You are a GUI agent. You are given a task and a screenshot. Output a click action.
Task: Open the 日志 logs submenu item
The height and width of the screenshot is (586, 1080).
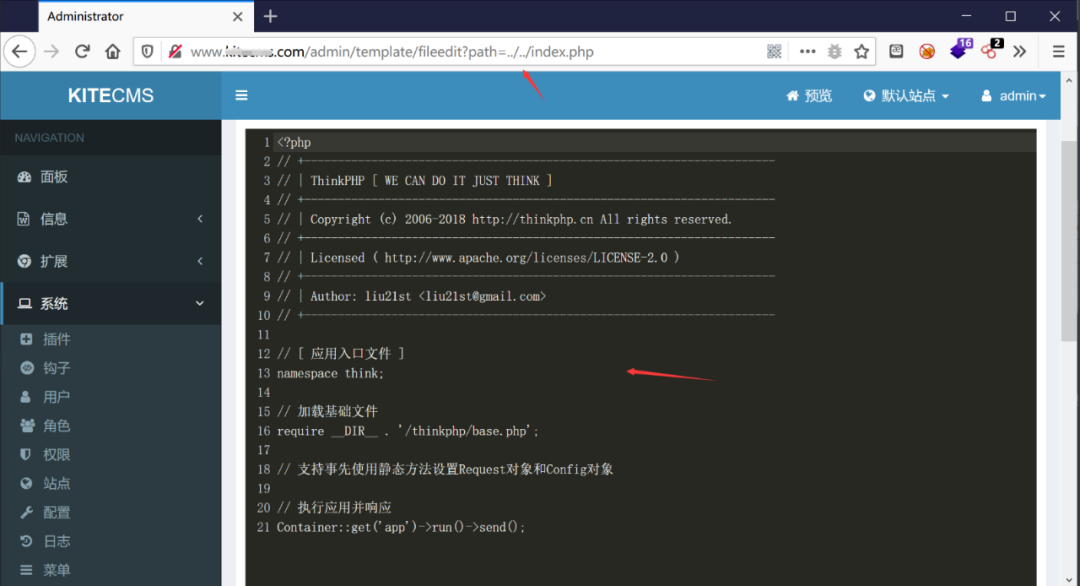111,541
